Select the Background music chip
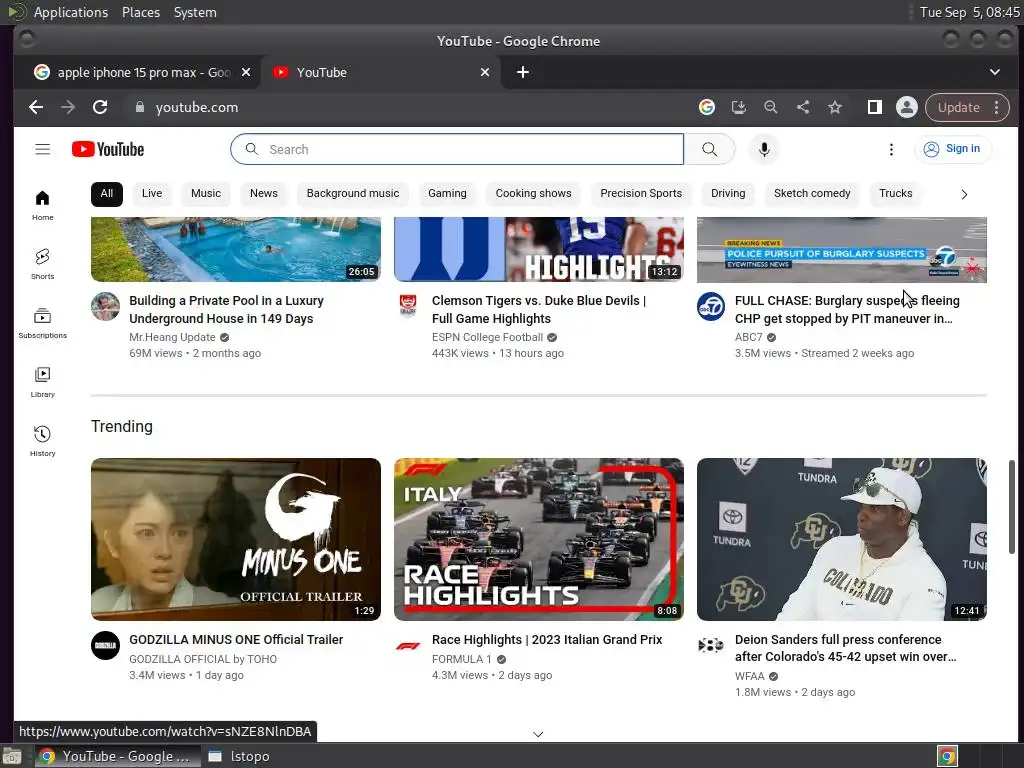Viewport: 1024px width, 768px height. (x=353, y=193)
